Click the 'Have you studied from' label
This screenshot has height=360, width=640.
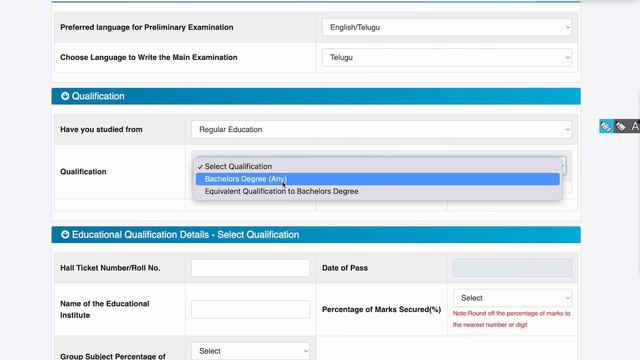(x=101, y=129)
